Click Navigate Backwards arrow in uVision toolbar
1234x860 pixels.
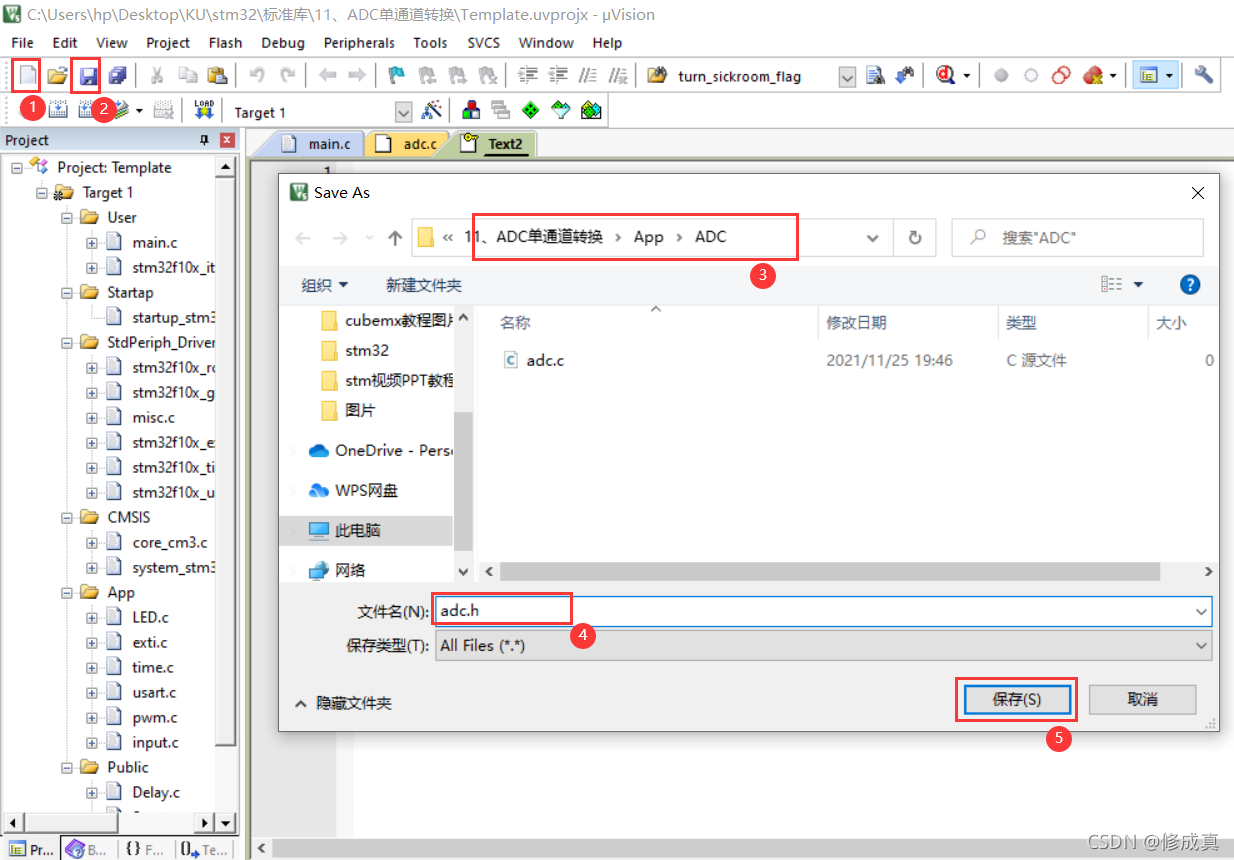[x=327, y=75]
